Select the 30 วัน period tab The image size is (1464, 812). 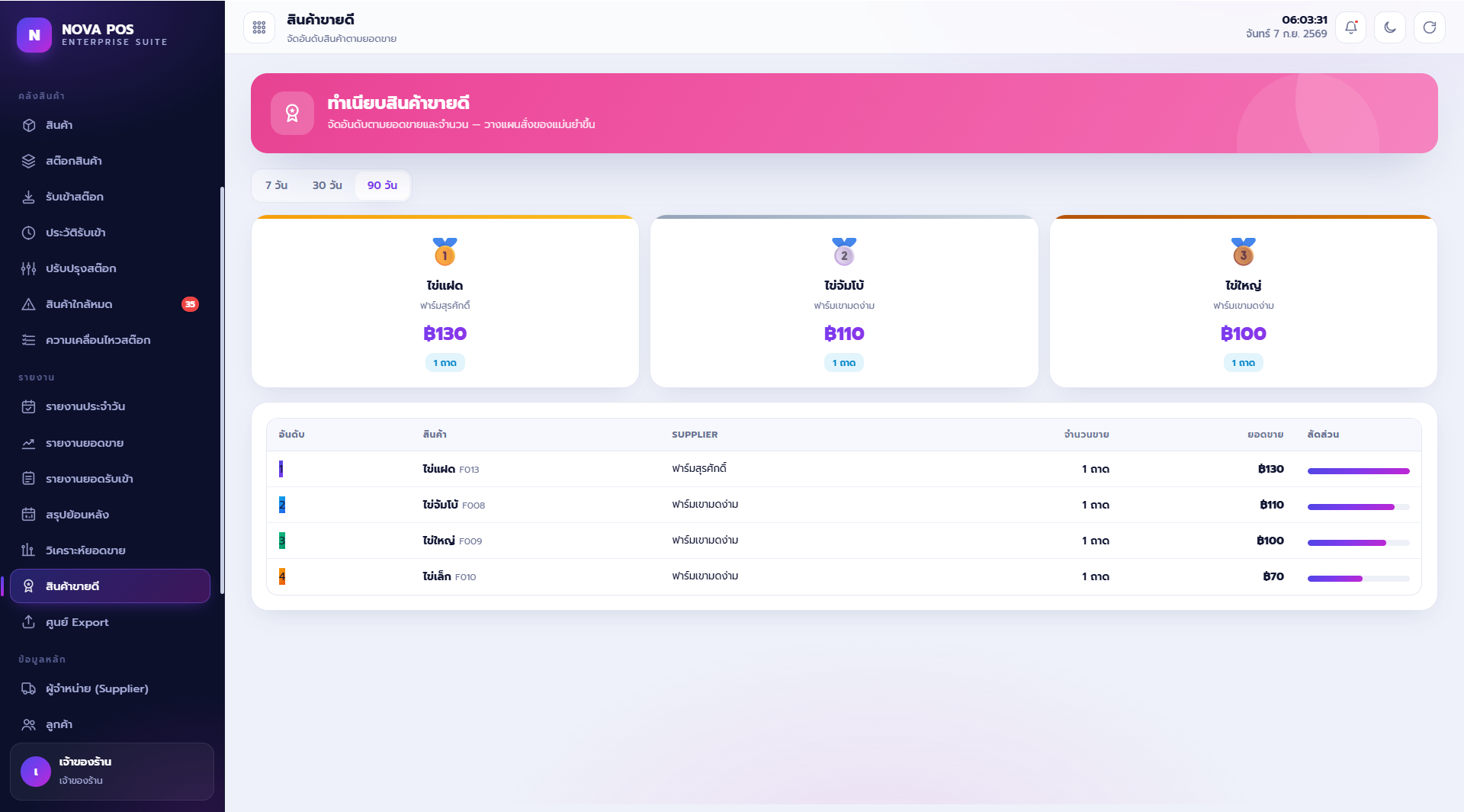click(327, 185)
